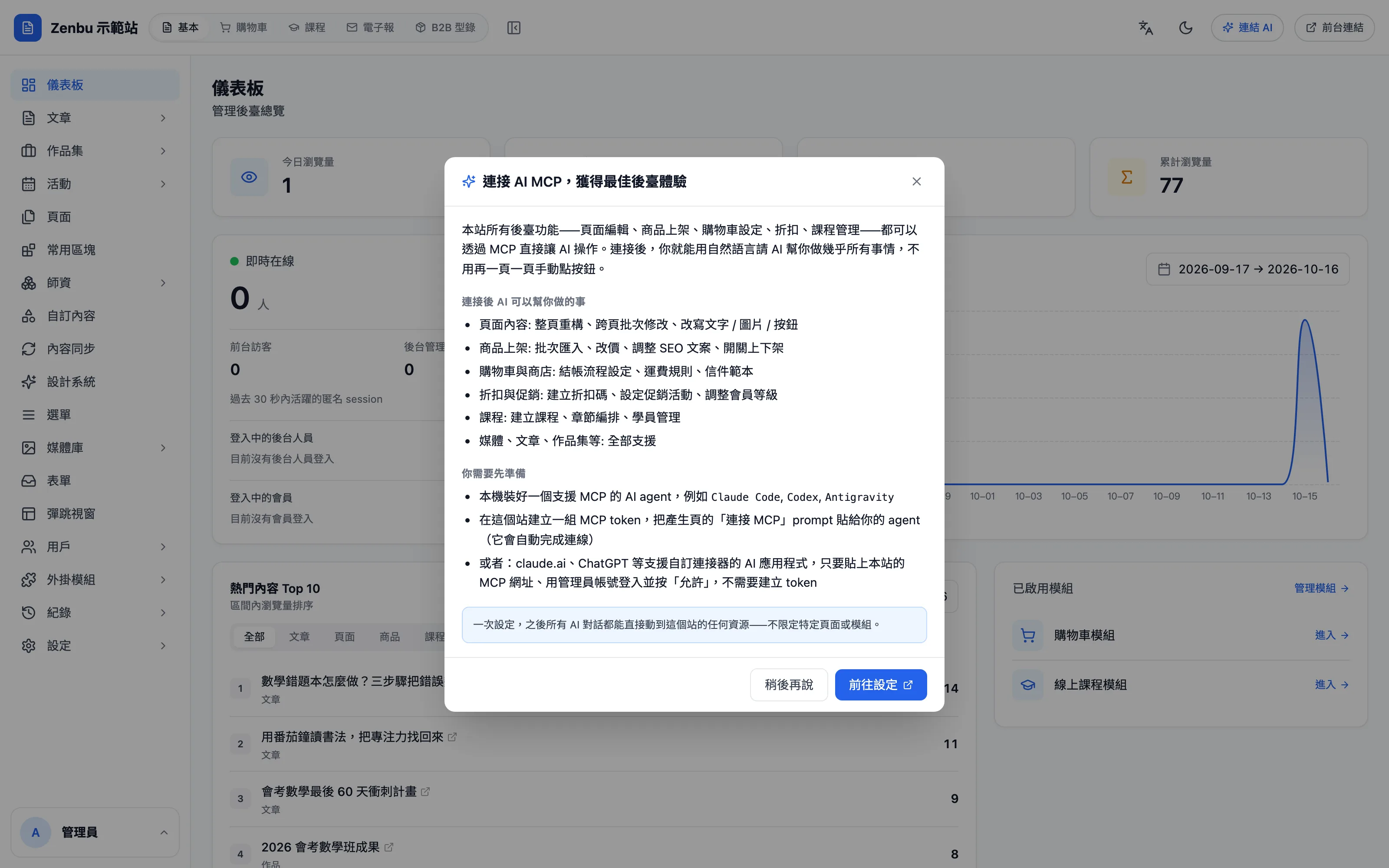Open the 外掛模組 puzzle icon
1389x868 pixels.
[29, 580]
